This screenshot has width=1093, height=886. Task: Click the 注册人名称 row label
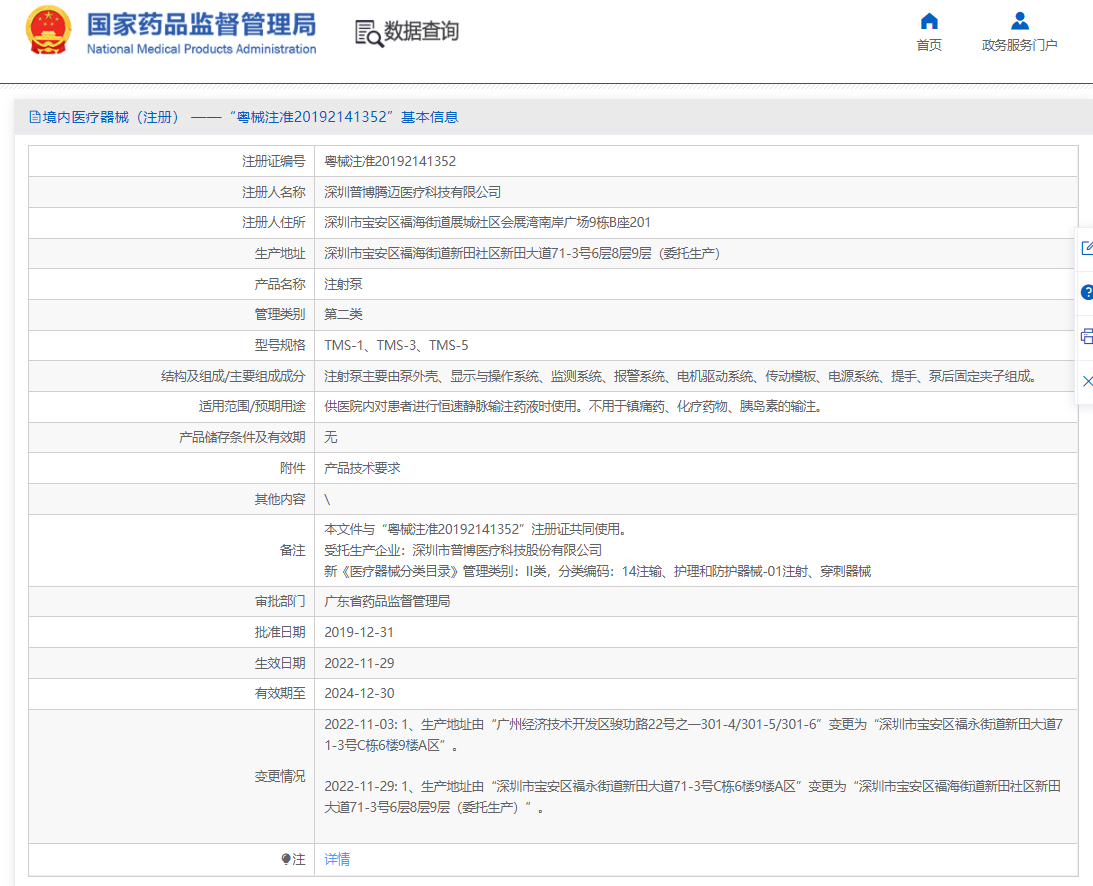pos(273,192)
